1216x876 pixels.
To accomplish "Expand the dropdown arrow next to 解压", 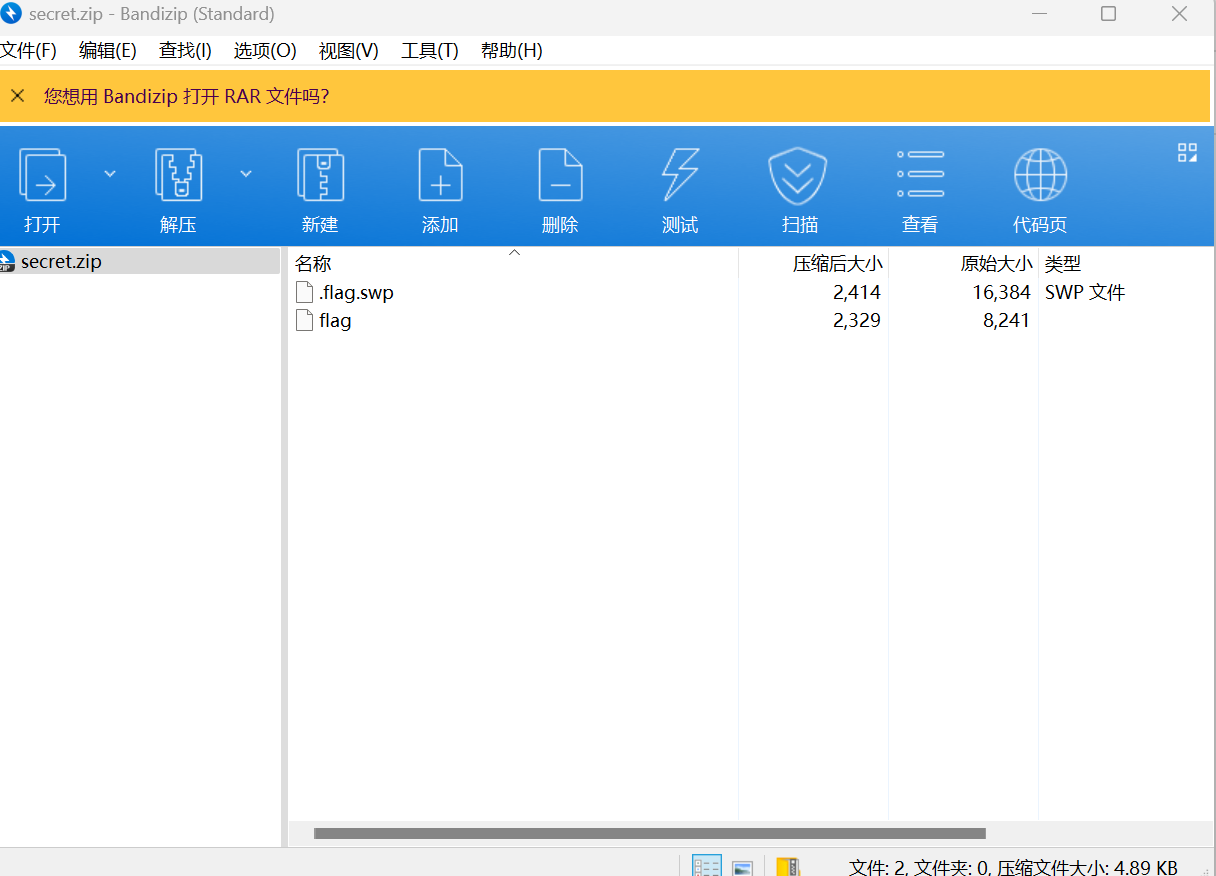I will (x=246, y=174).
